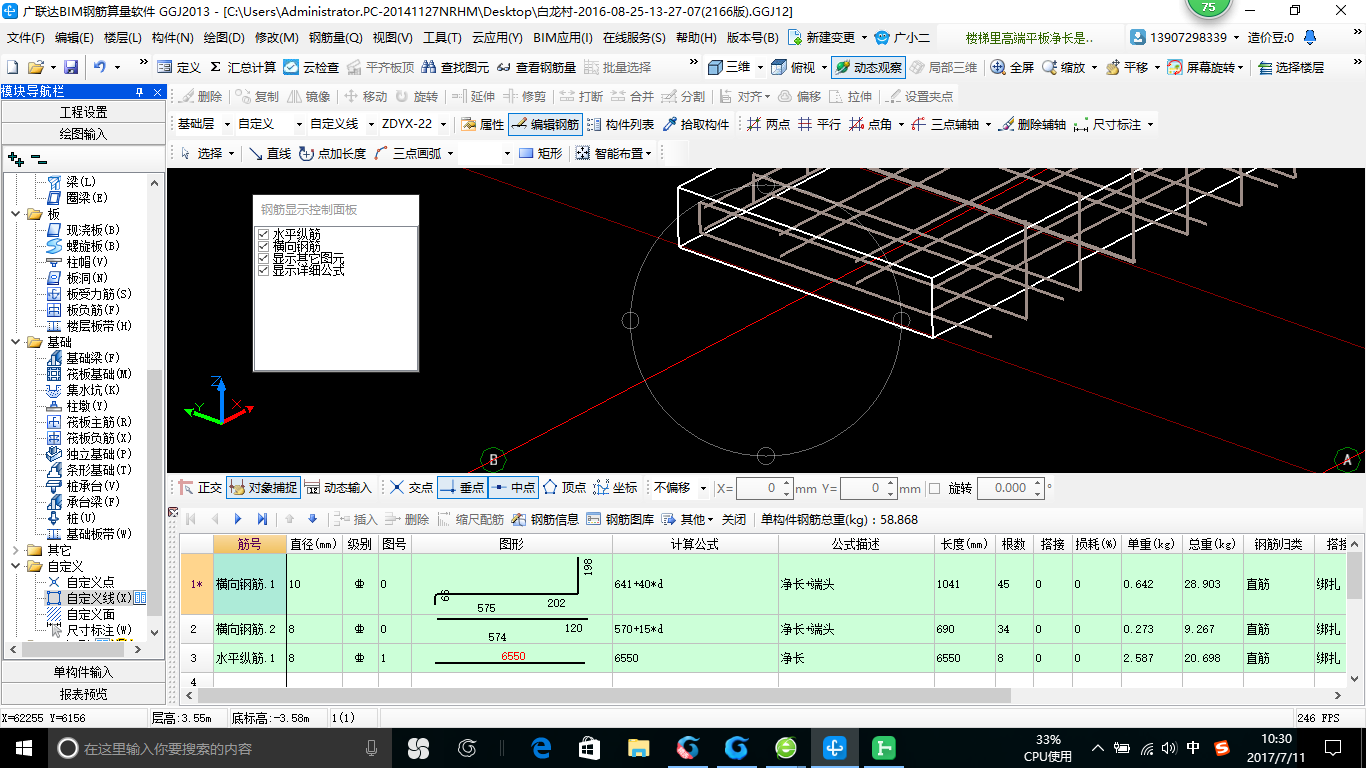Viewport: 1366px width, 768px height.
Task: Select the 移动 move tool
Action: click(x=365, y=97)
